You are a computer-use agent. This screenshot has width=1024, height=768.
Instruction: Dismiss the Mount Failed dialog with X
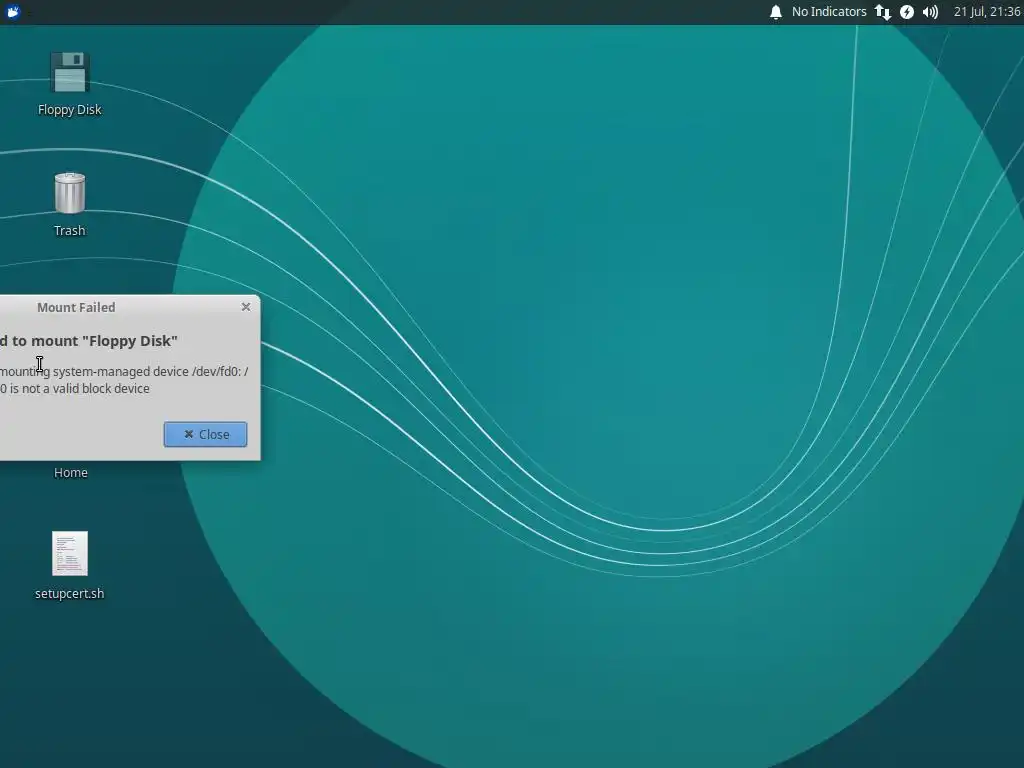point(246,307)
